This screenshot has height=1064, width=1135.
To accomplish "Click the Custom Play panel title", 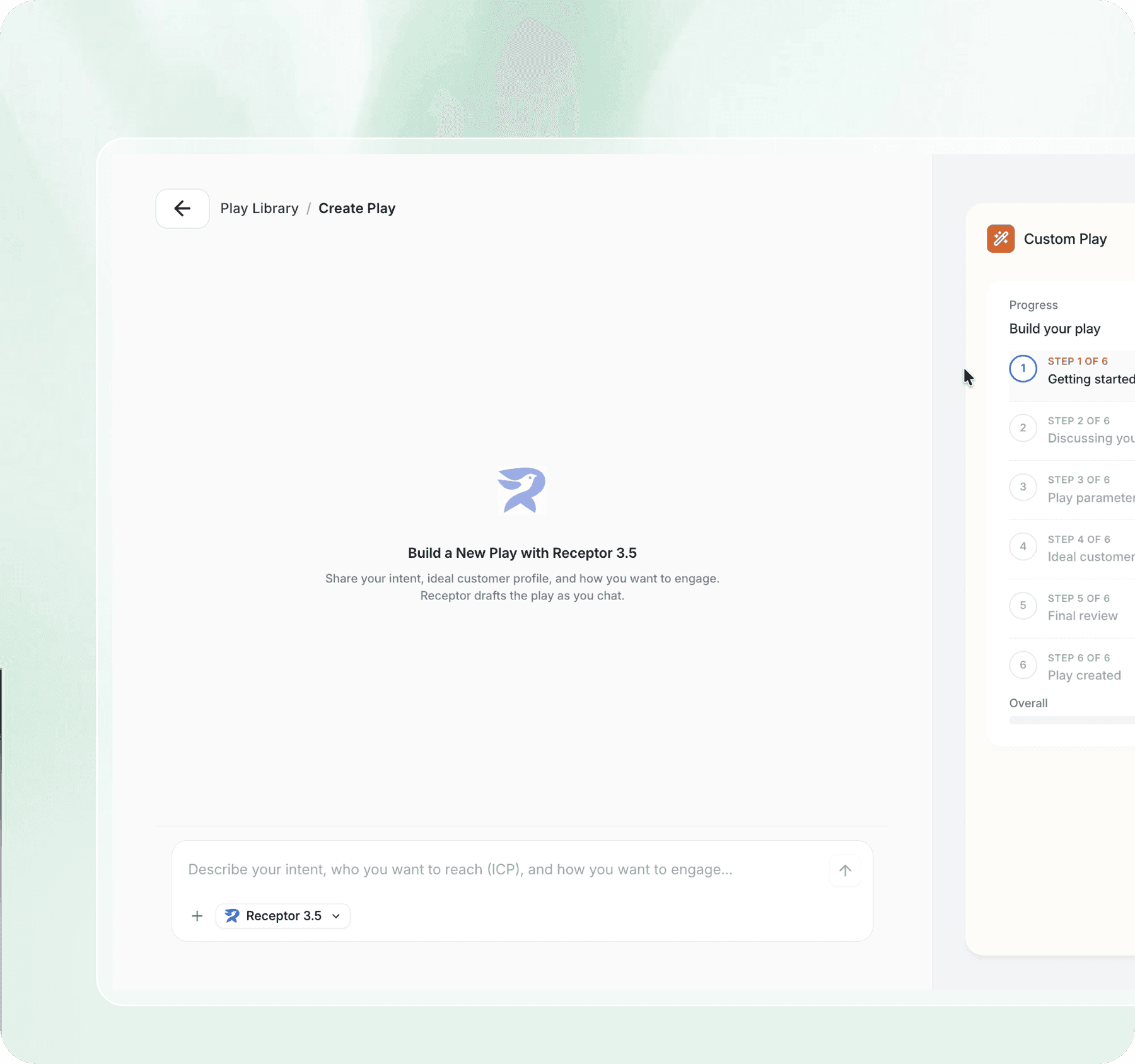I will [1065, 239].
